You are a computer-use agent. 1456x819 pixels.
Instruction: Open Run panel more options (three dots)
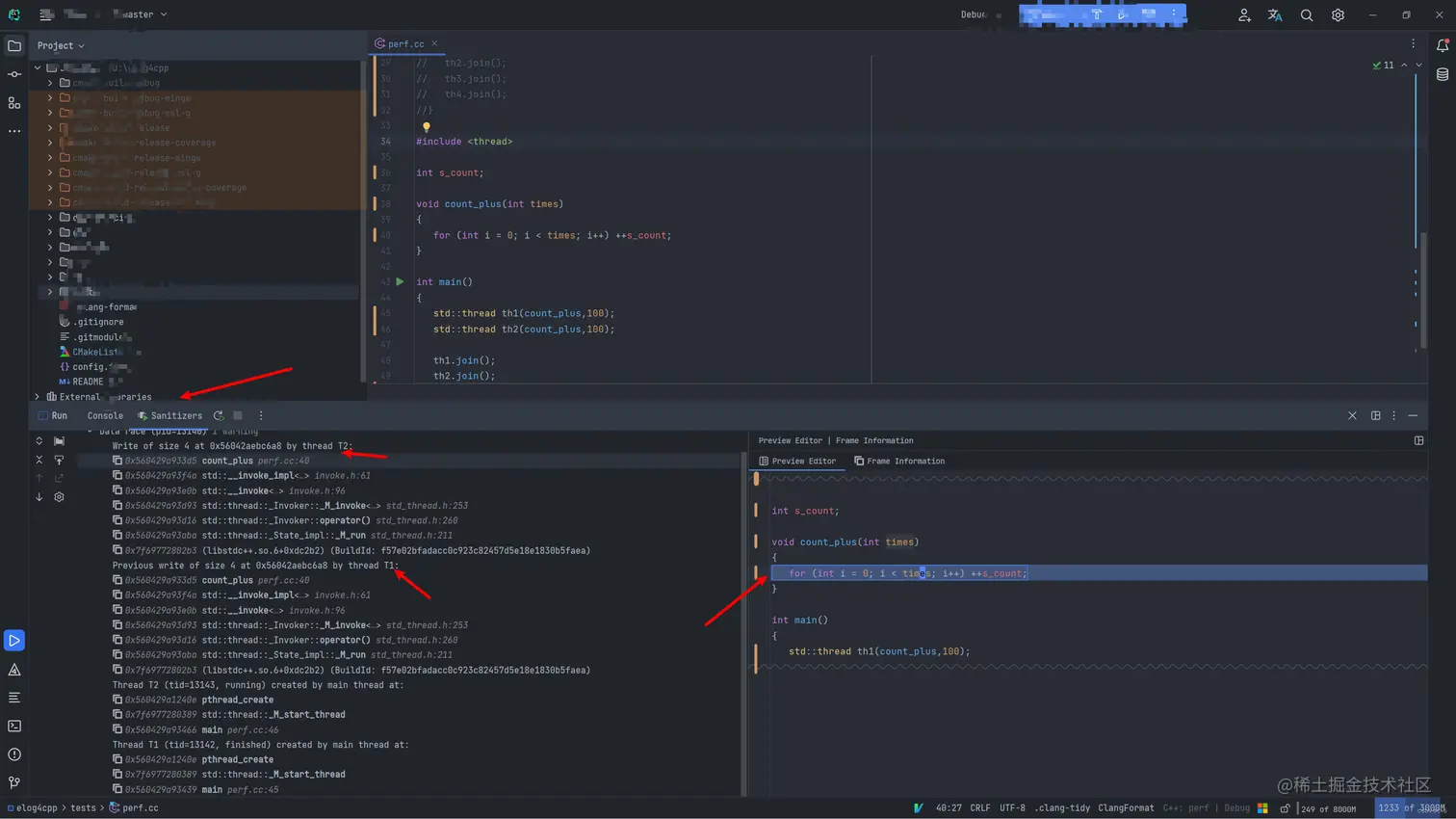coord(261,416)
